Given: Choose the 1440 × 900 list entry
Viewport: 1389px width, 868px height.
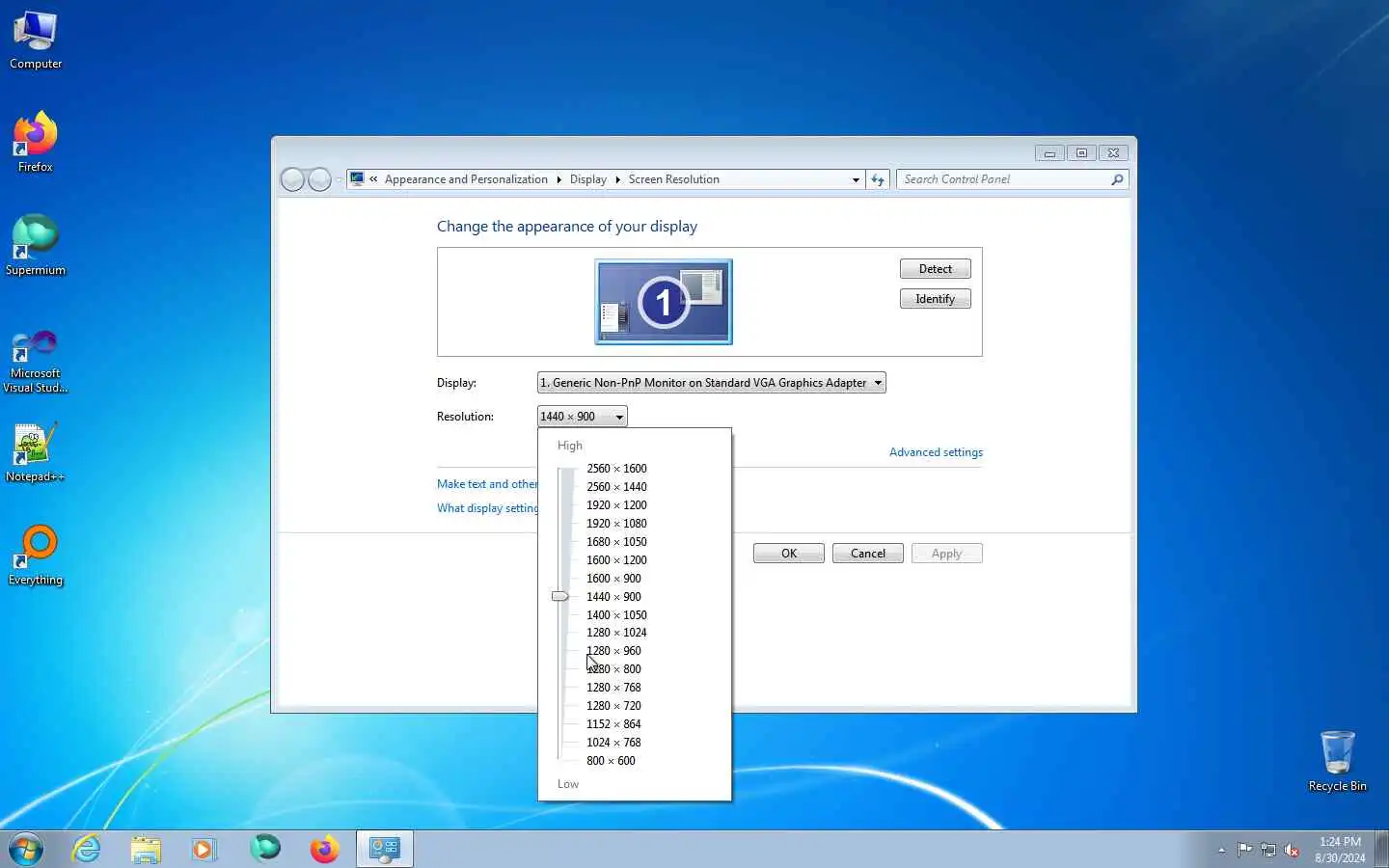Looking at the screenshot, I should pos(613,597).
